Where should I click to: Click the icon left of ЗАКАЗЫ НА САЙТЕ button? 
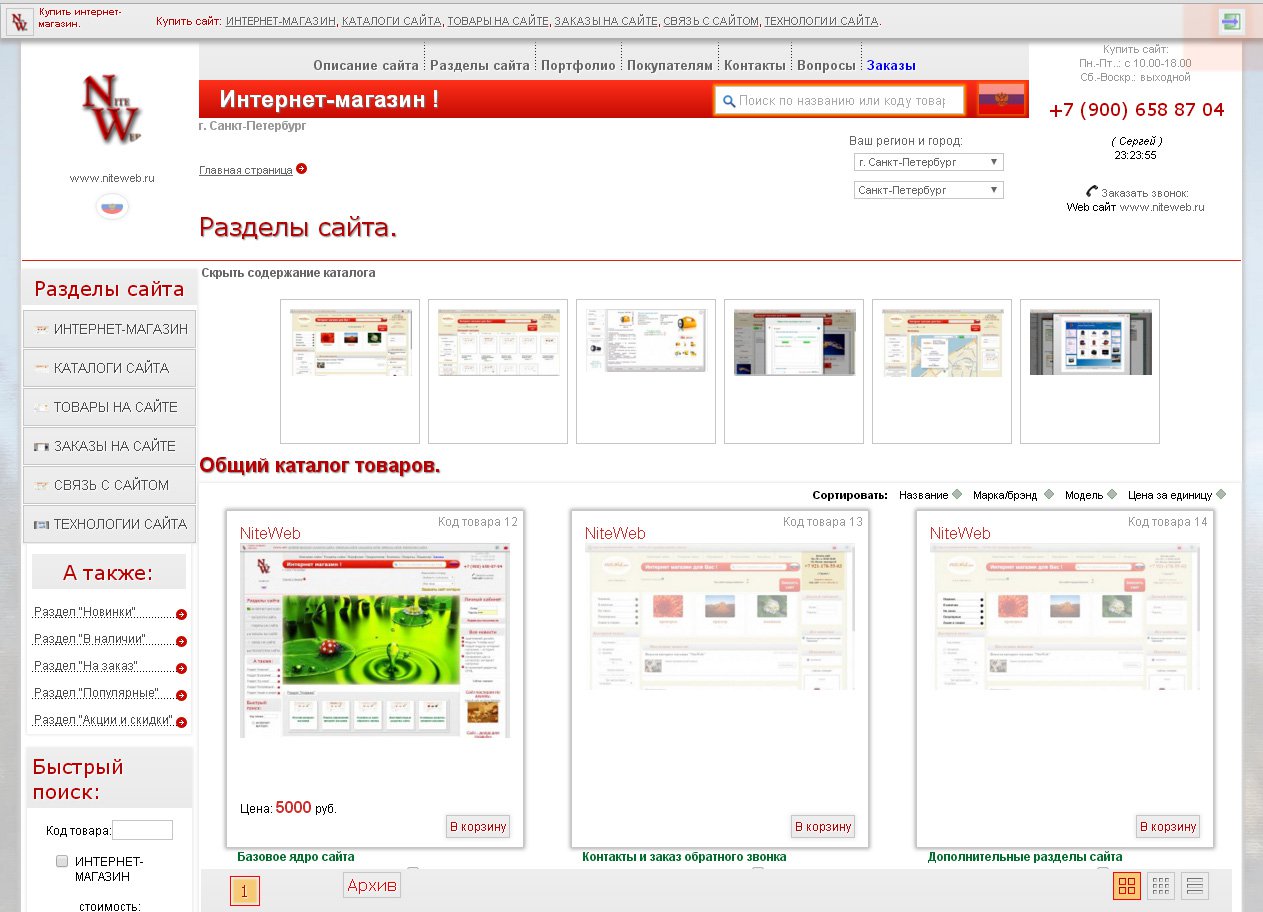click(41, 446)
